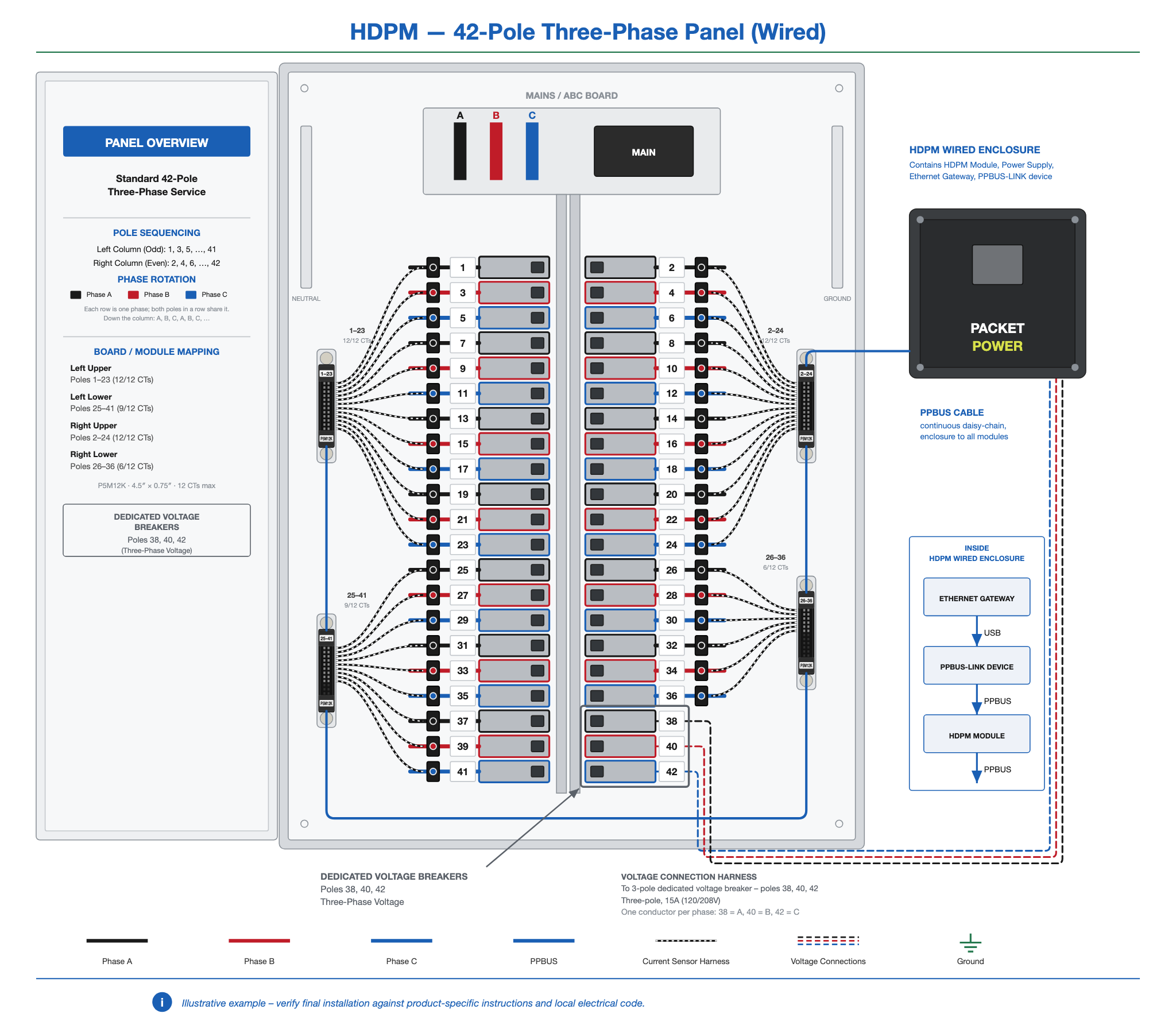Image resolution: width=1176 pixels, height=1029 pixels.
Task: Click the HDPM MODULE block
Action: [977, 734]
